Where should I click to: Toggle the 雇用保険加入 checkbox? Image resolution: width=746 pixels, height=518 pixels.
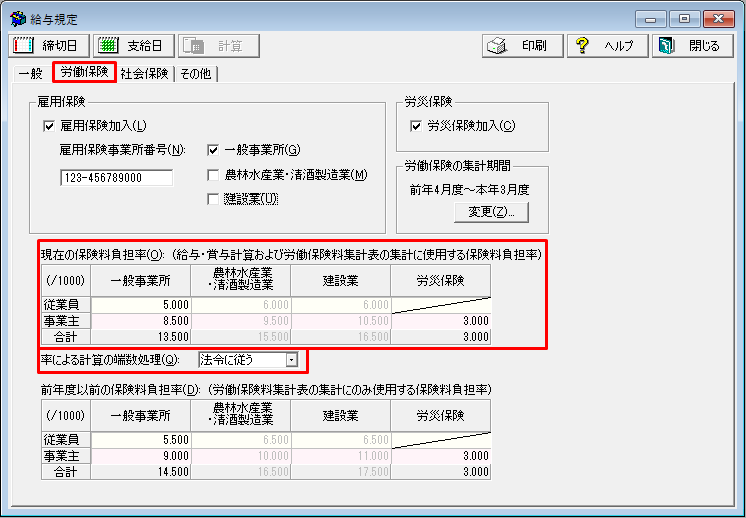49,126
